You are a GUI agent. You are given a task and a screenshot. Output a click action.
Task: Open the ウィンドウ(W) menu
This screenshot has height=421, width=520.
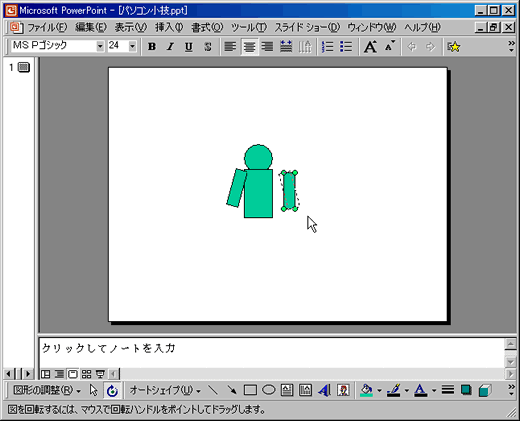(372, 27)
